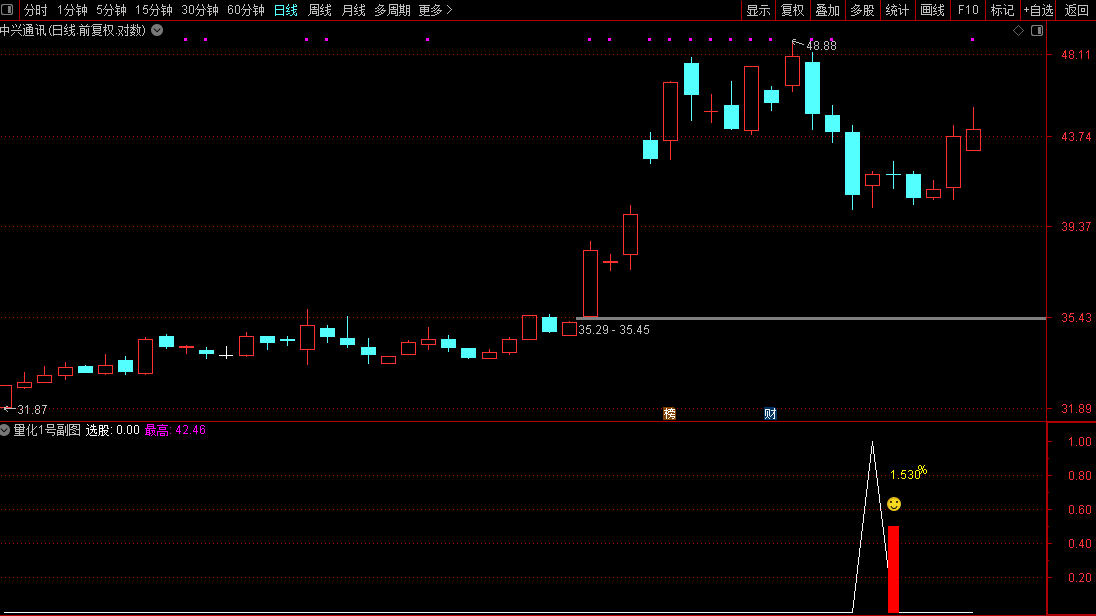Viewport: 1096px width, 616px height.
Task: Click 多股 multi-stock button
Action: pyautogui.click(x=863, y=10)
